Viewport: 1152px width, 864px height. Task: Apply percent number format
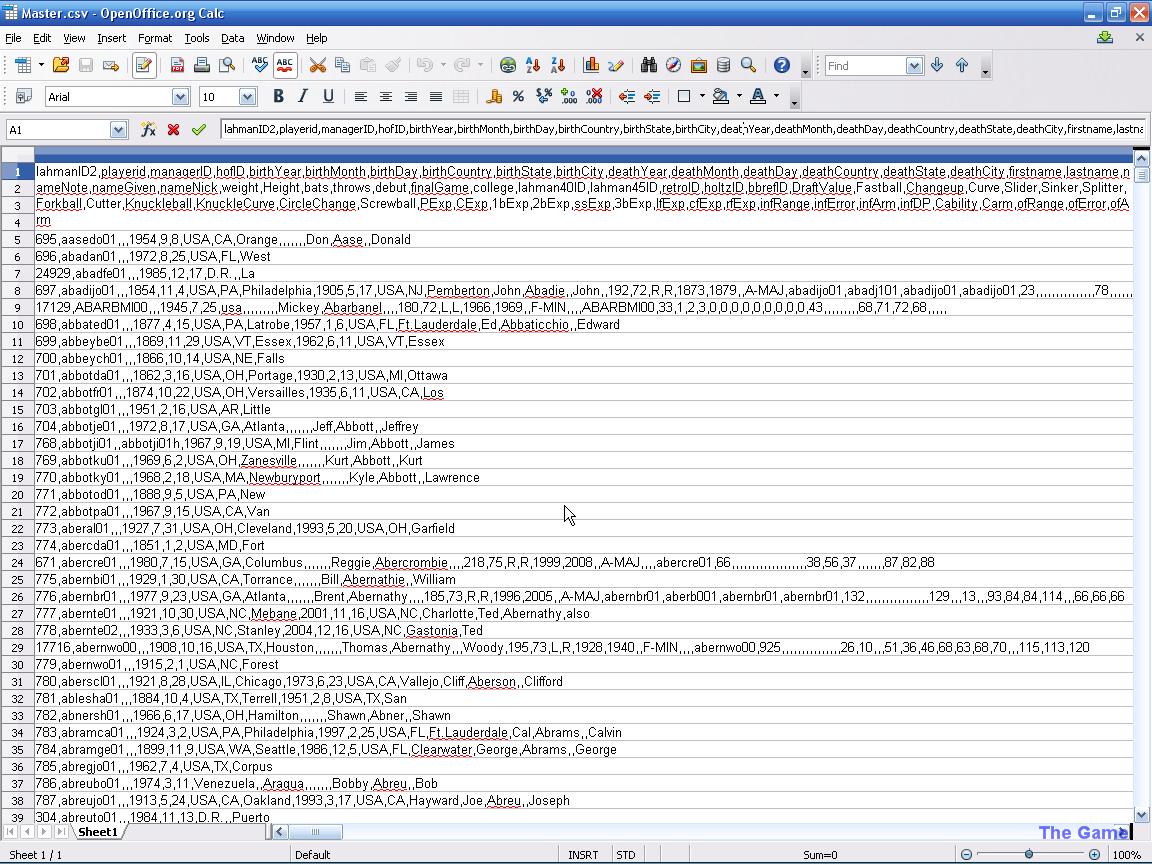click(x=518, y=96)
